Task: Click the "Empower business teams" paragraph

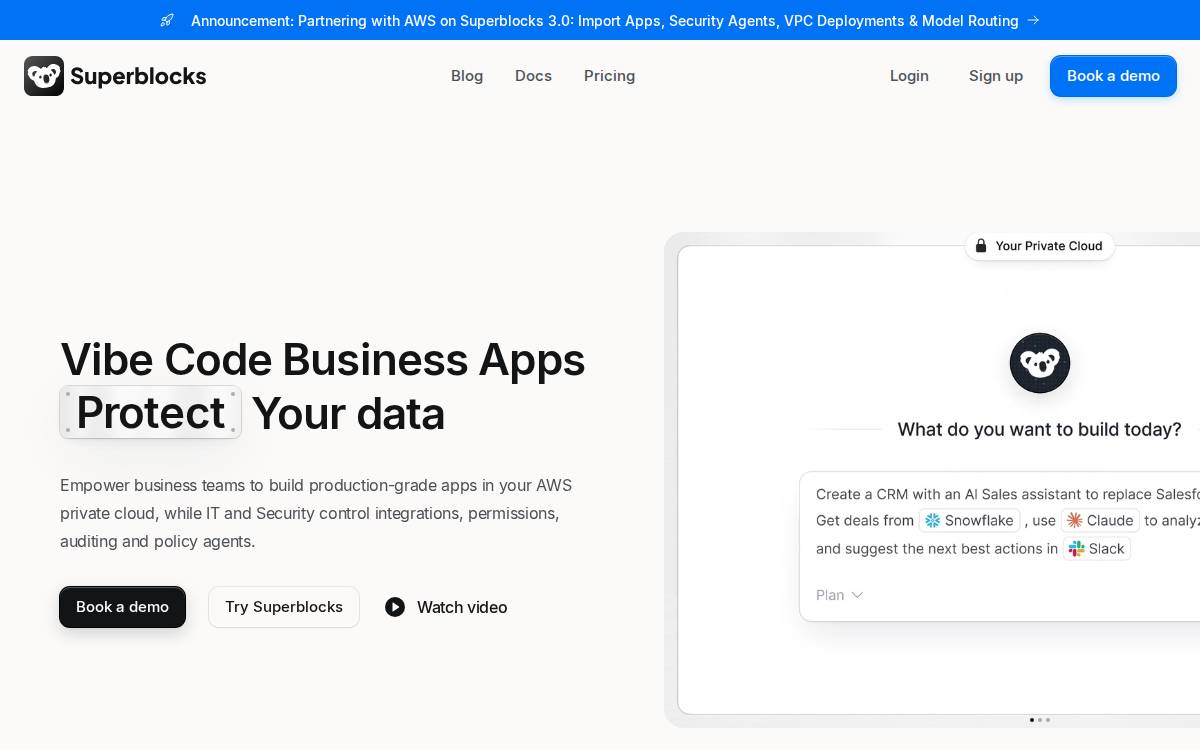Action: [x=316, y=513]
